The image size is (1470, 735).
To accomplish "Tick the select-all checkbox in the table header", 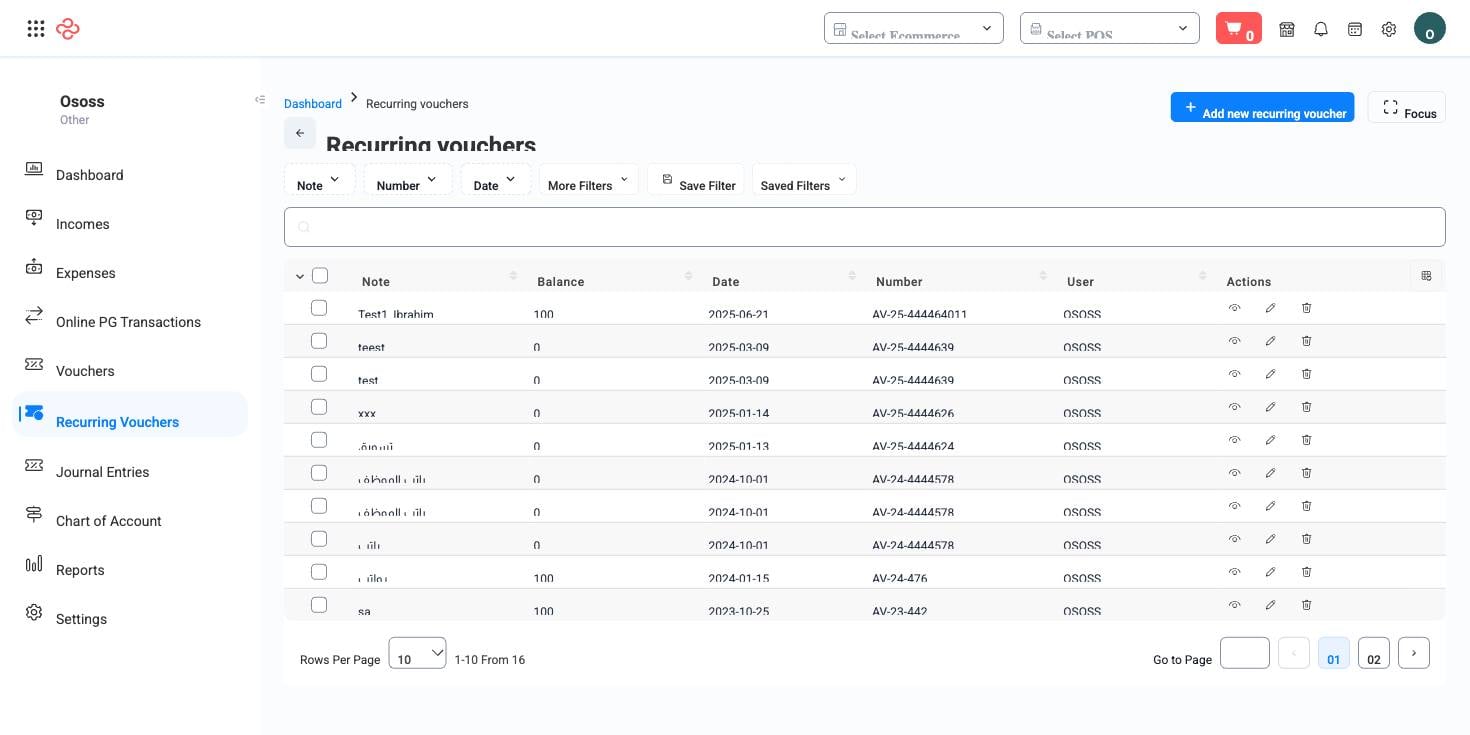I will point(320,275).
